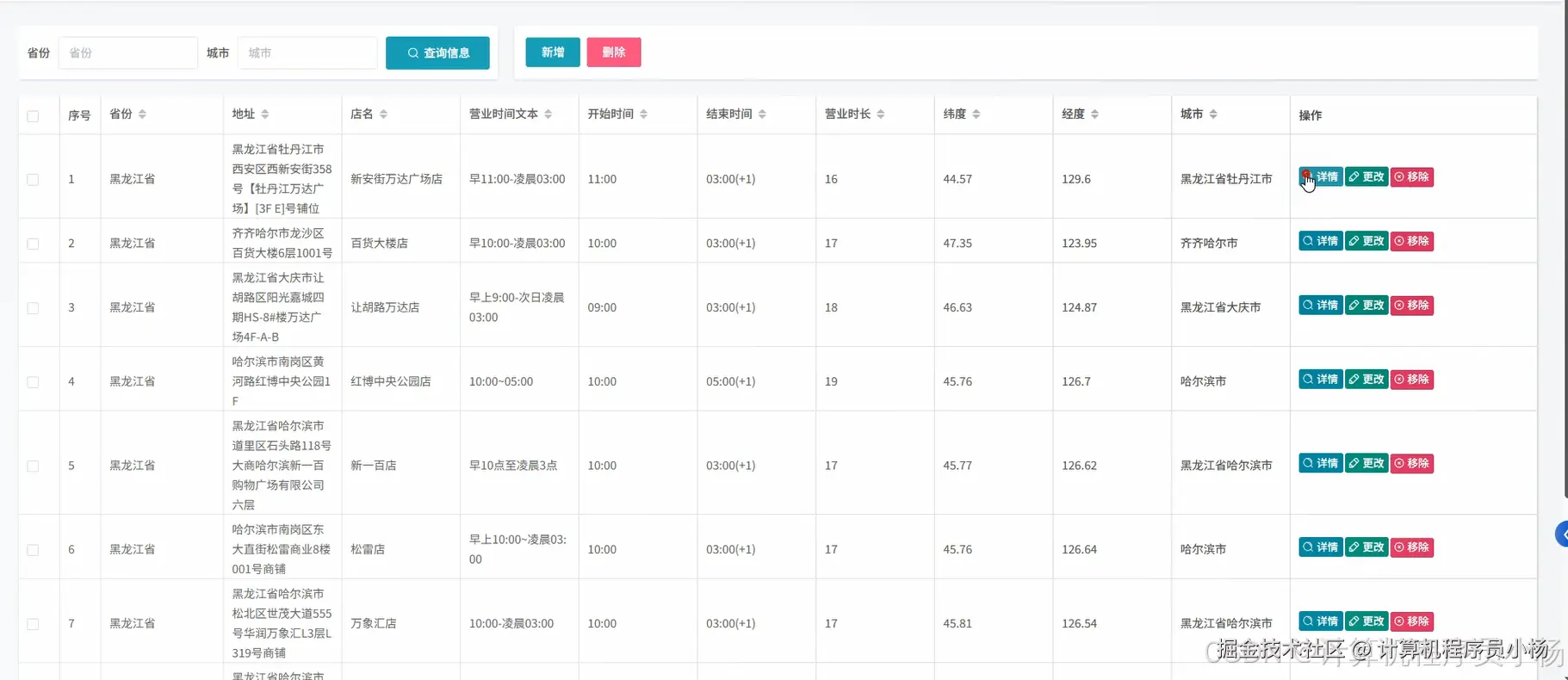Viewport: 1568px width, 680px height.
Task: Click the 查询信息 search button
Action: click(437, 53)
